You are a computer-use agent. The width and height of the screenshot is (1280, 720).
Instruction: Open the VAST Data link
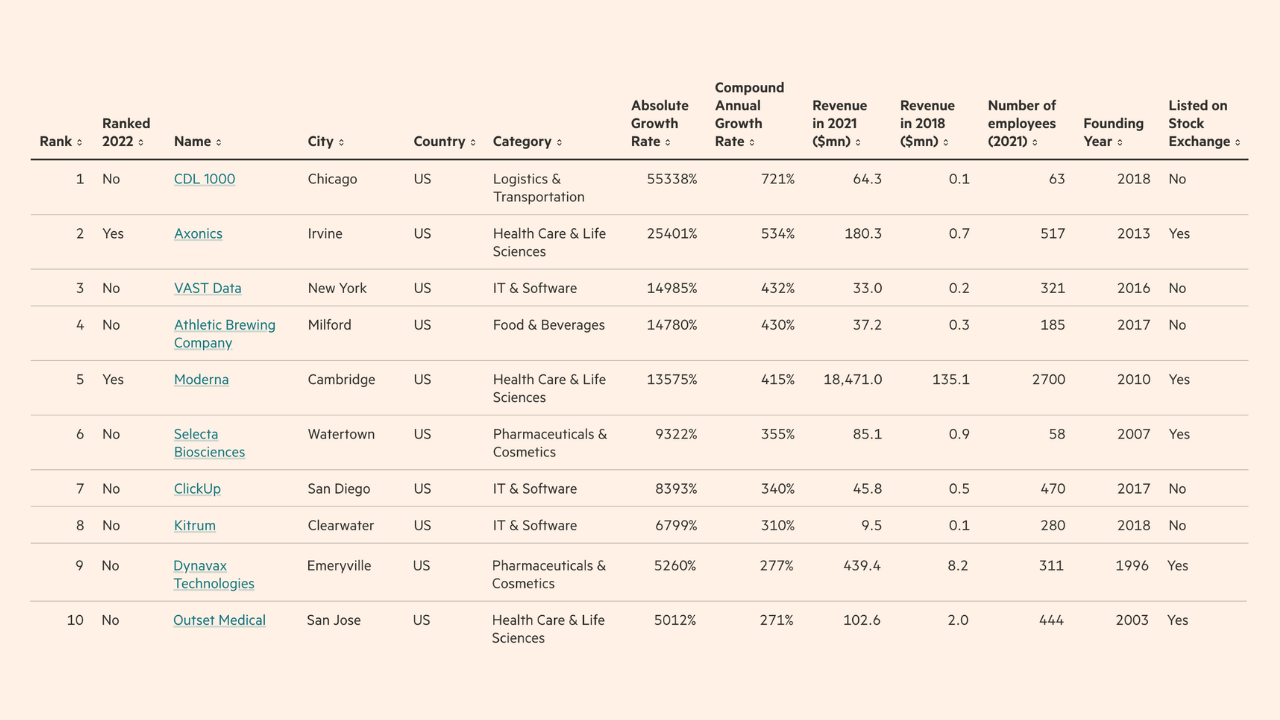[207, 288]
